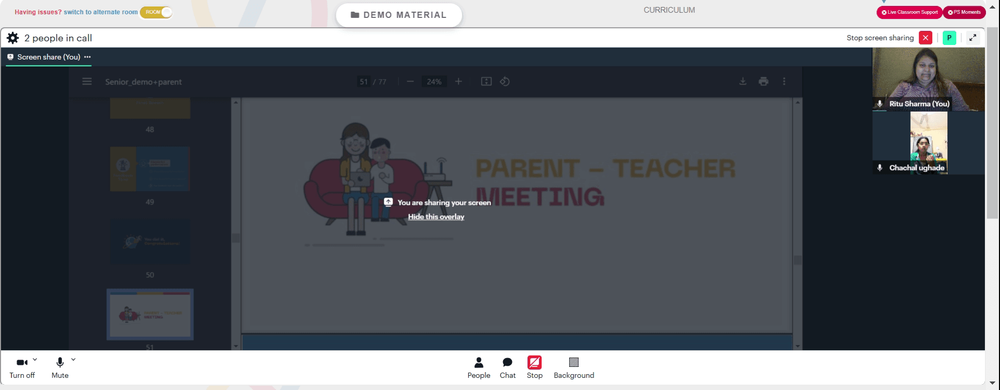Select slide thumbnail 49
The height and width of the screenshot is (390, 1000).
click(150, 169)
